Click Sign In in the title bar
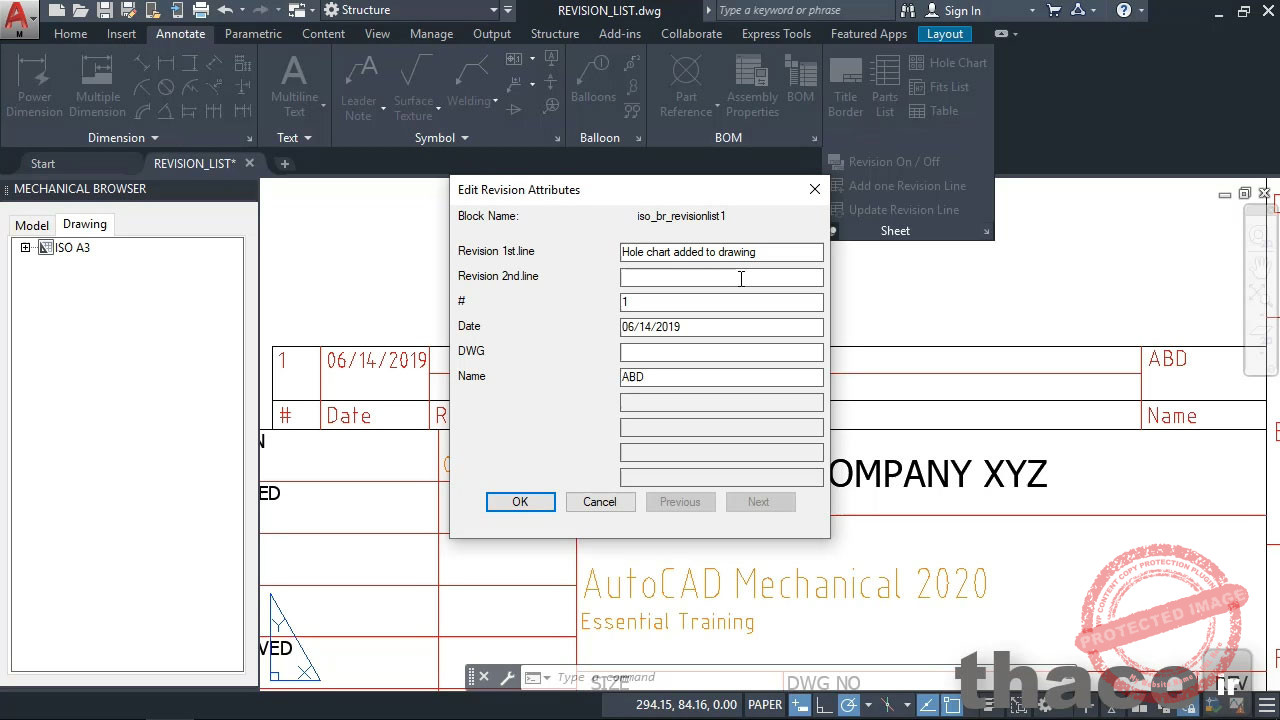Image resolution: width=1280 pixels, height=720 pixels. pyautogui.click(x=962, y=11)
